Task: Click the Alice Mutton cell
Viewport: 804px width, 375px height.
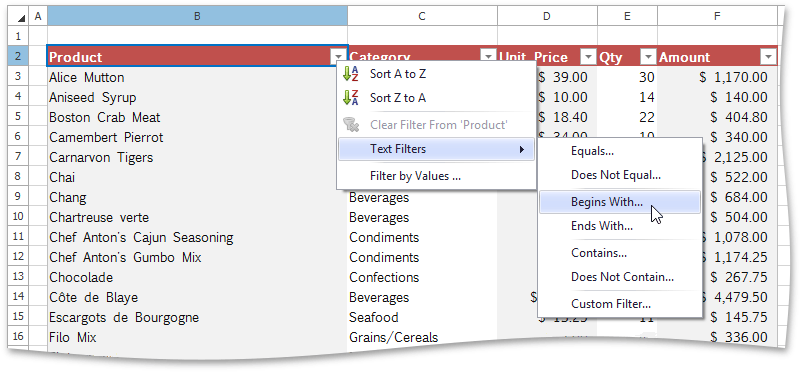Action: point(197,77)
